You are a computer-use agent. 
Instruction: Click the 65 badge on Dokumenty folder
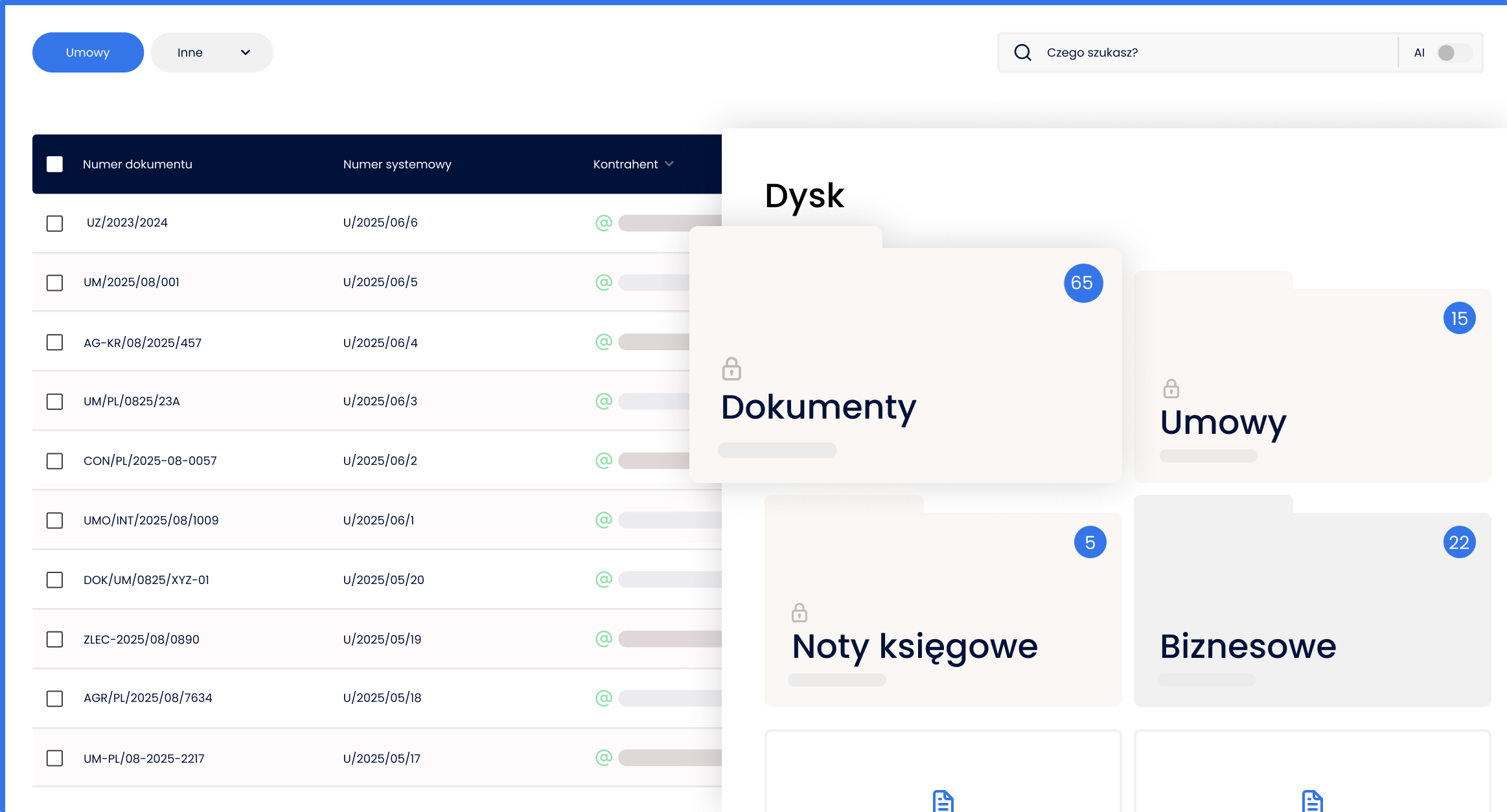(x=1083, y=283)
